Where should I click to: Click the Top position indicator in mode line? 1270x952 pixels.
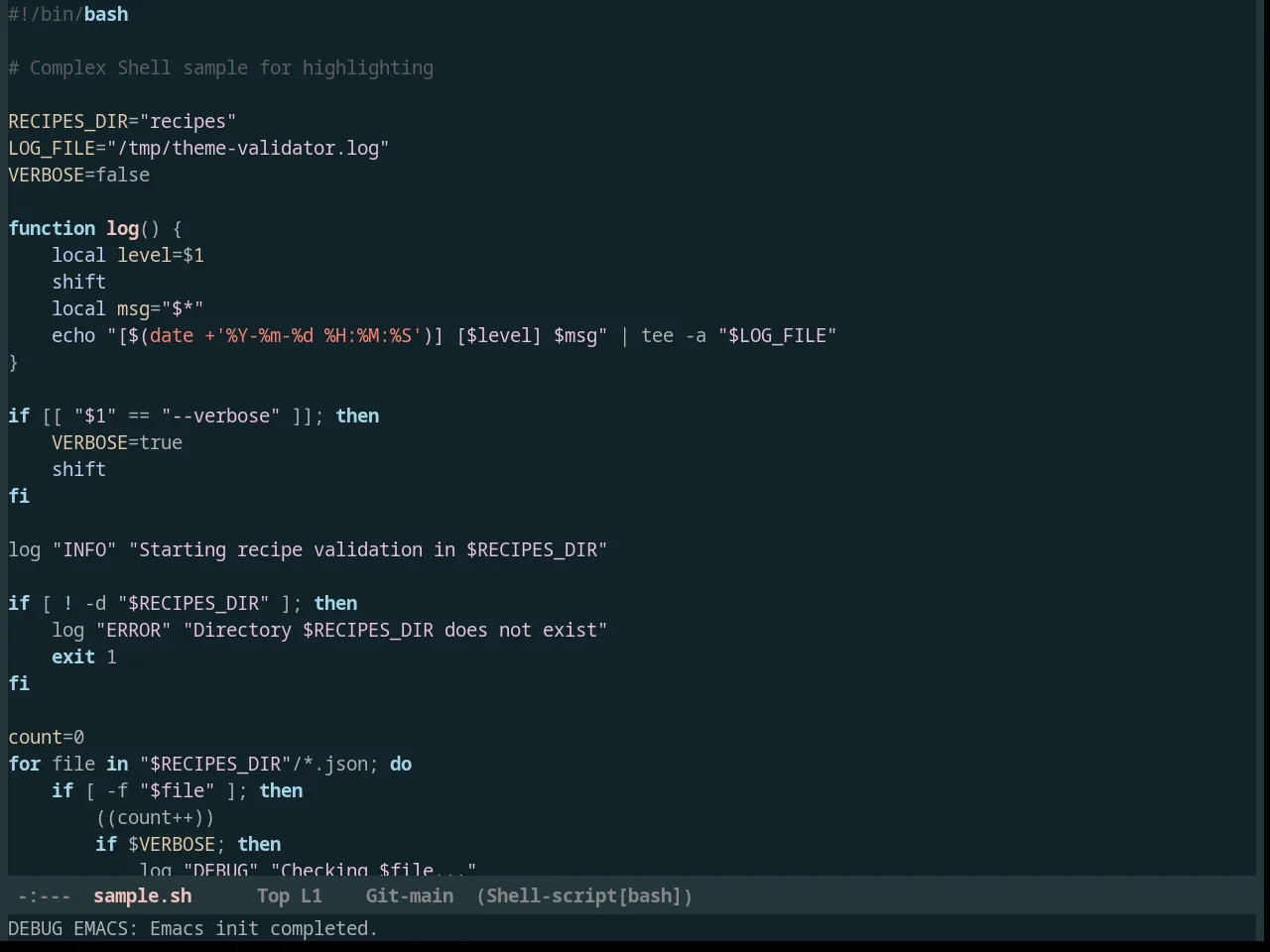tap(273, 895)
